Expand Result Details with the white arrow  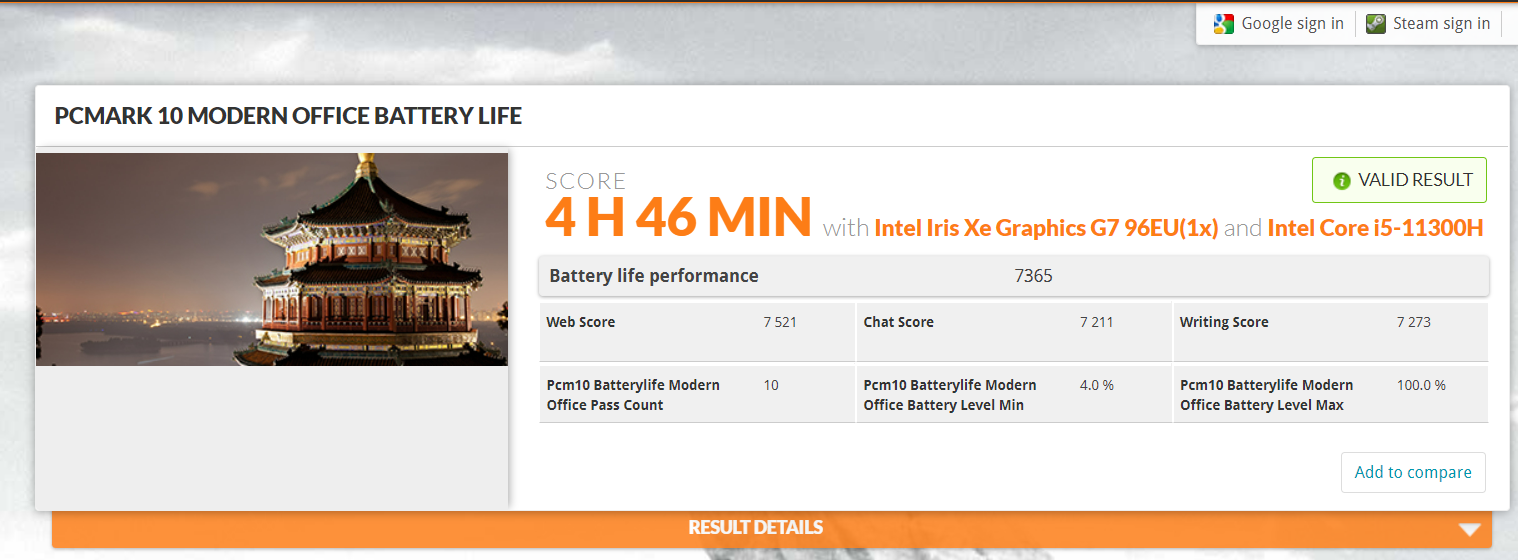coord(1468,529)
